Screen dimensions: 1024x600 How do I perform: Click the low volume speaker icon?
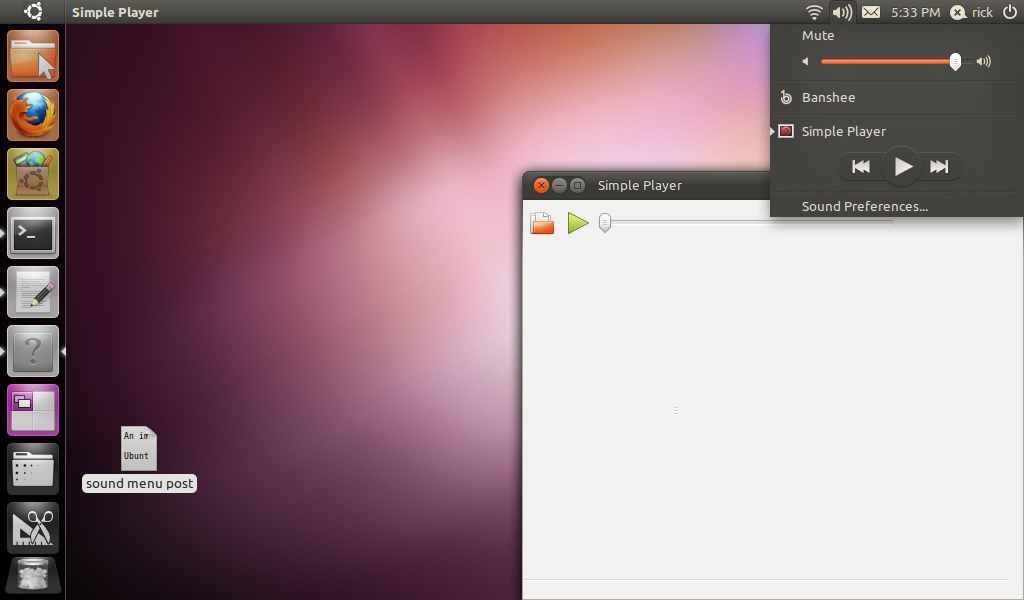pos(806,61)
